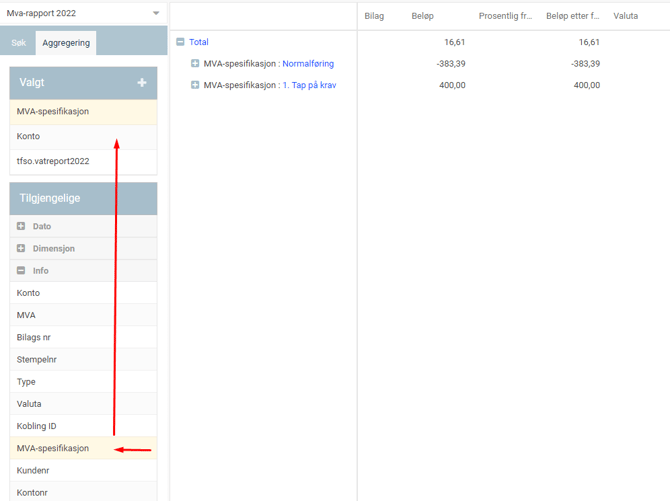Expand the Normalføring row
Viewport: 670px width, 501px height.
(195, 64)
